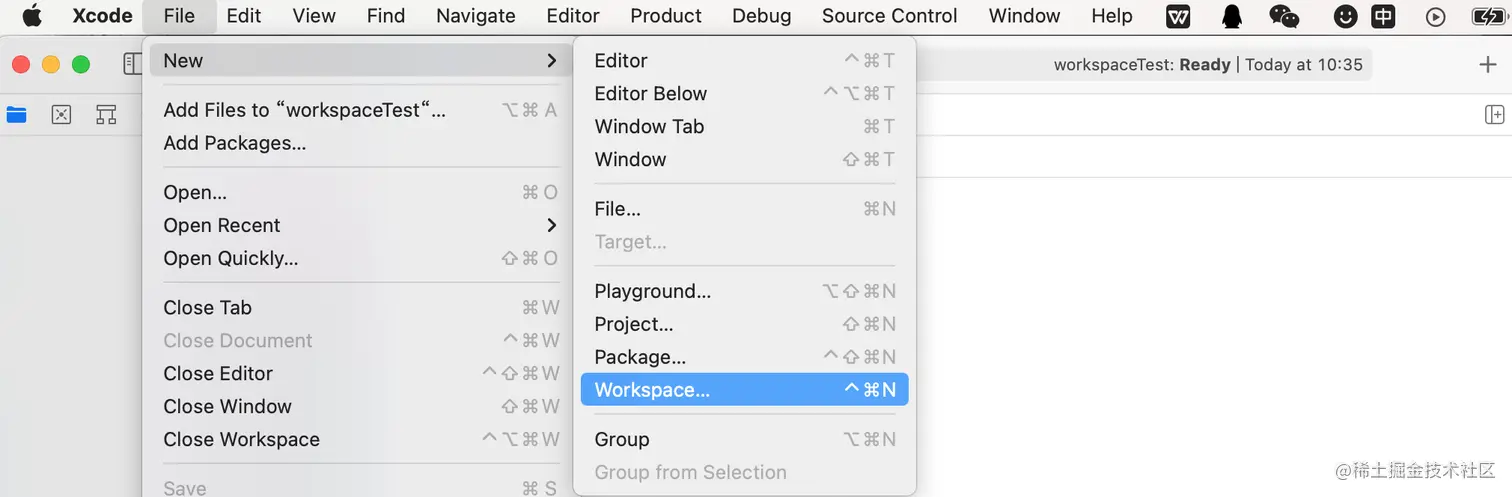Open the View menu

pos(314,16)
